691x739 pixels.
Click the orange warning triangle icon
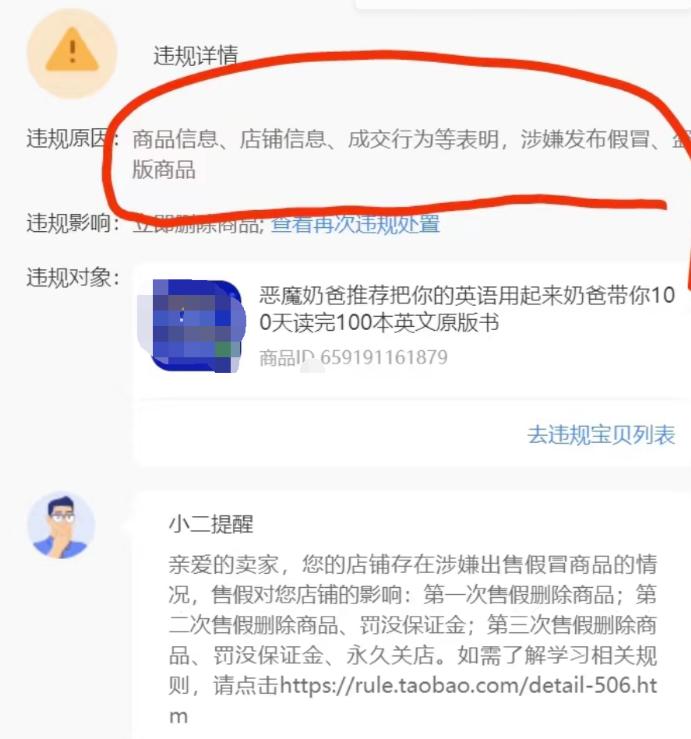coord(72,51)
